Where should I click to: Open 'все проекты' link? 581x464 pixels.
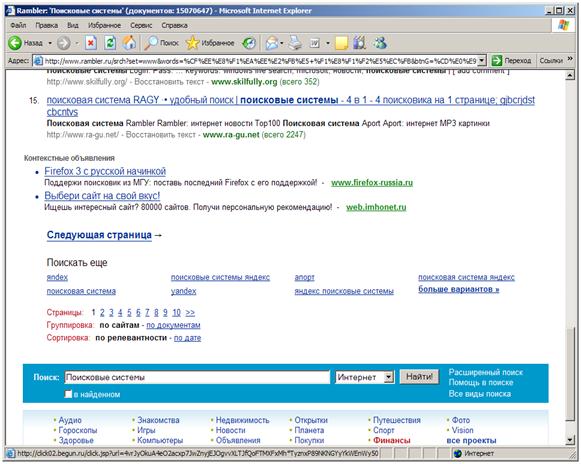[x=471, y=440]
